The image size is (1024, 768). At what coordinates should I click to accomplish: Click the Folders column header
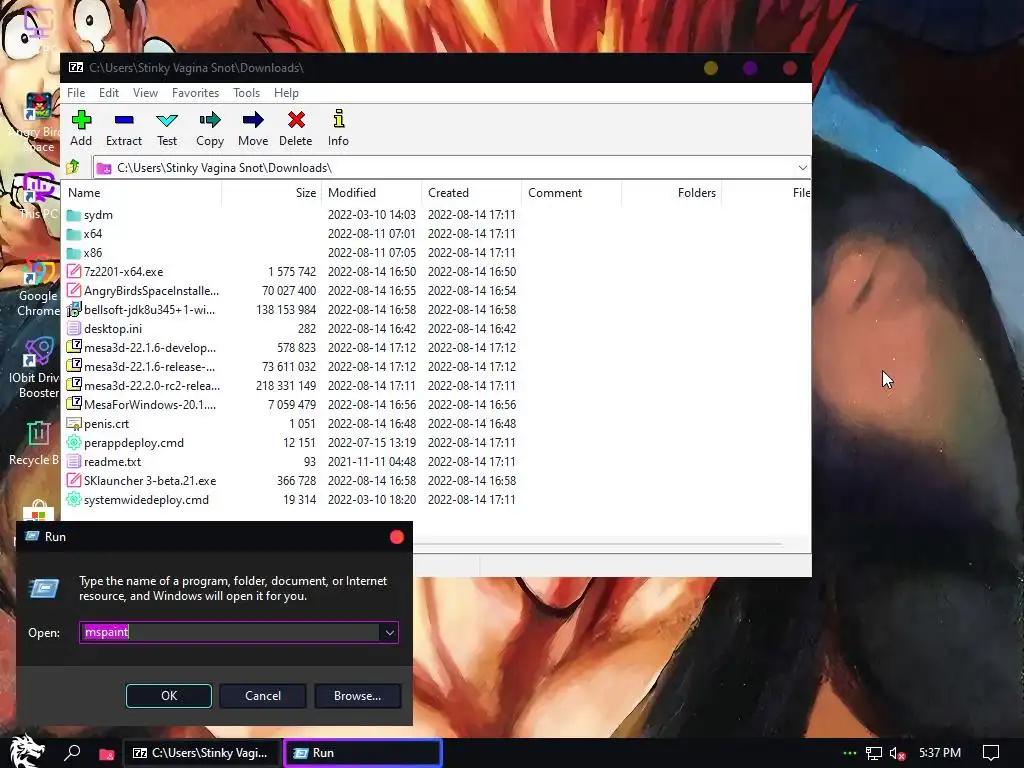tap(671, 193)
